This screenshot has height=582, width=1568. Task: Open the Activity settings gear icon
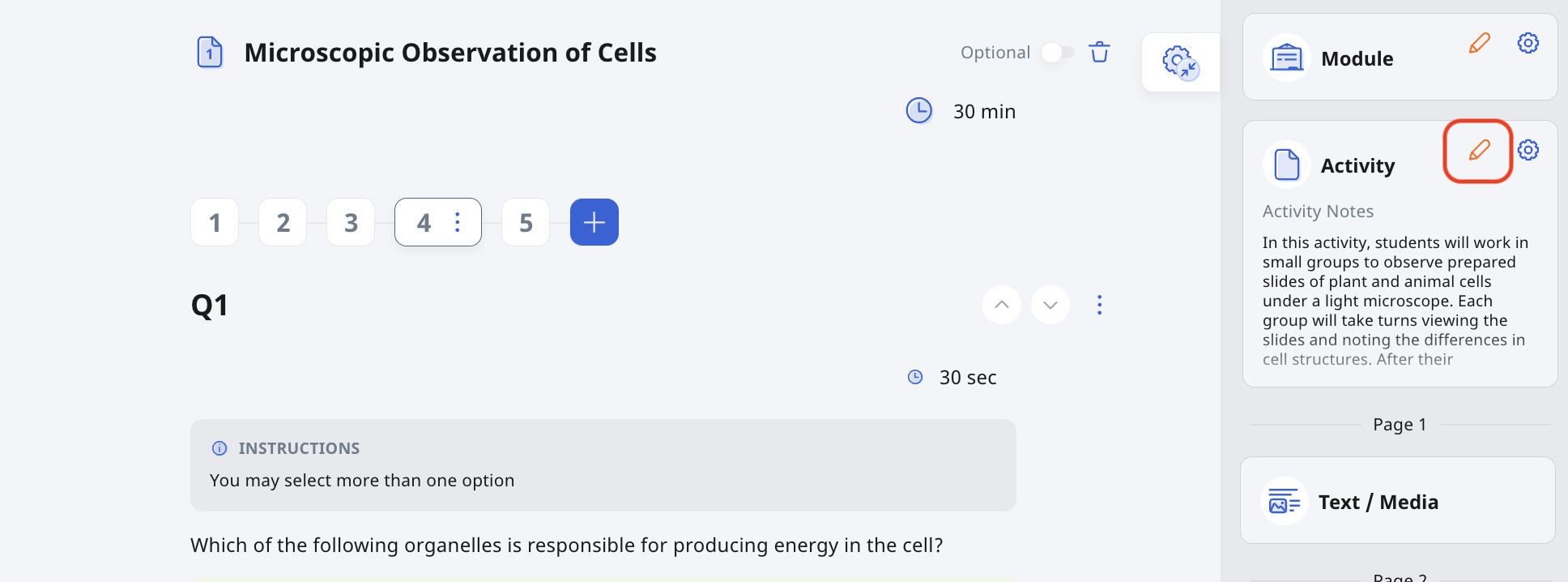[x=1528, y=150]
